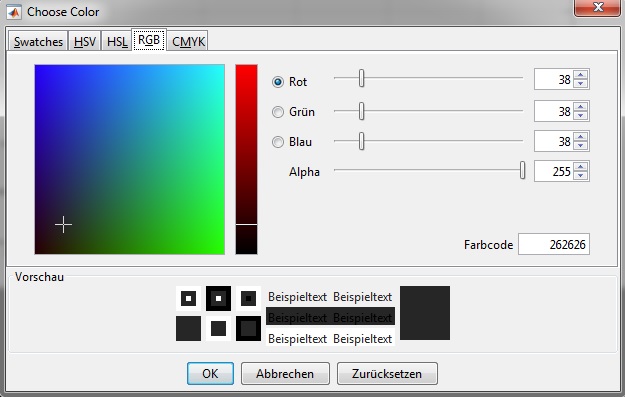Switch to the CMYK tab
Viewport: 625px width, 397px height.
pos(188,41)
